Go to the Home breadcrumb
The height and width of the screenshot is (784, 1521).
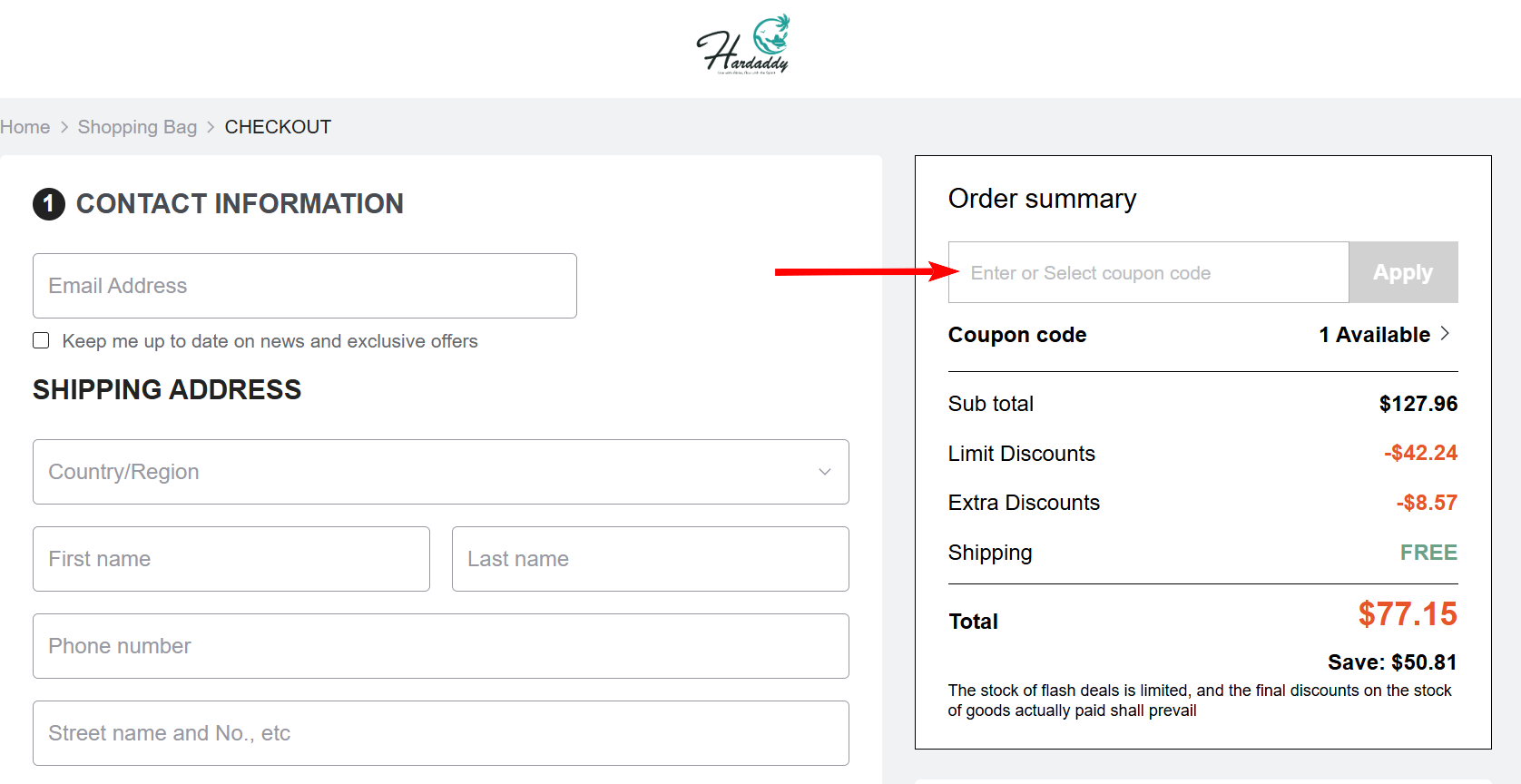click(x=25, y=127)
